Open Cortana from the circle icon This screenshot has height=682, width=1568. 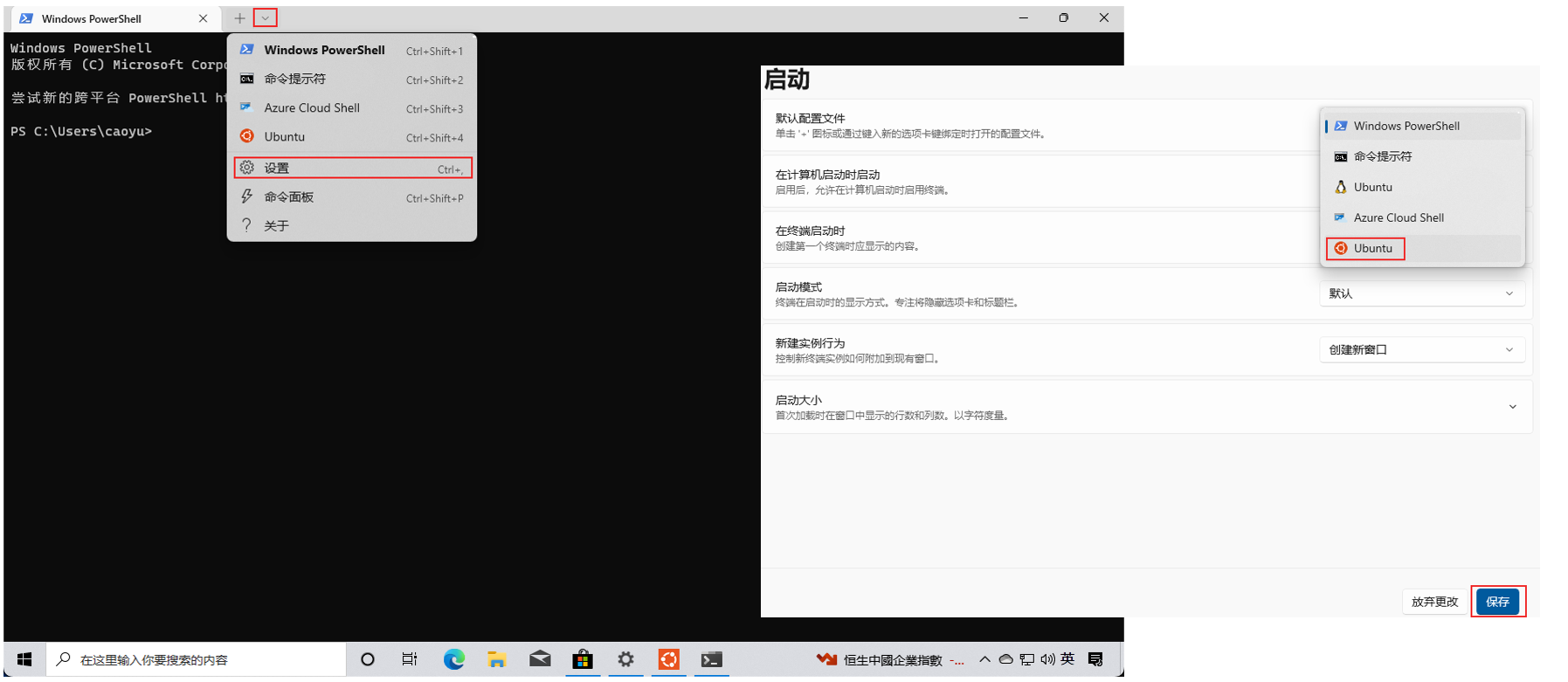click(x=368, y=659)
